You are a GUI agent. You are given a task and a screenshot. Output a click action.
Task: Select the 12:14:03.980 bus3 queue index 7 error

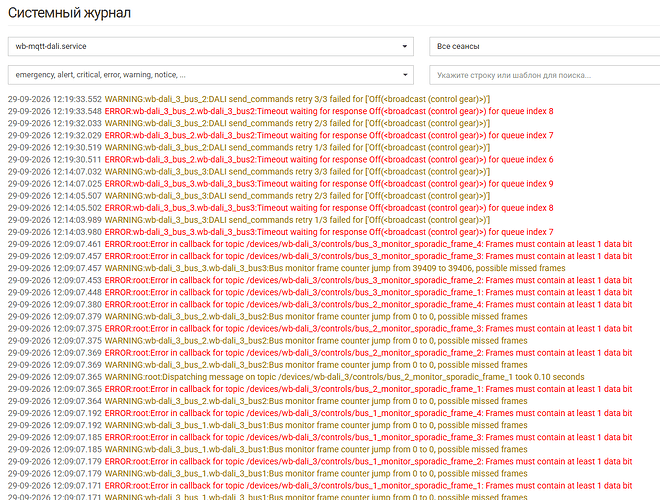pyautogui.click(x=280, y=232)
